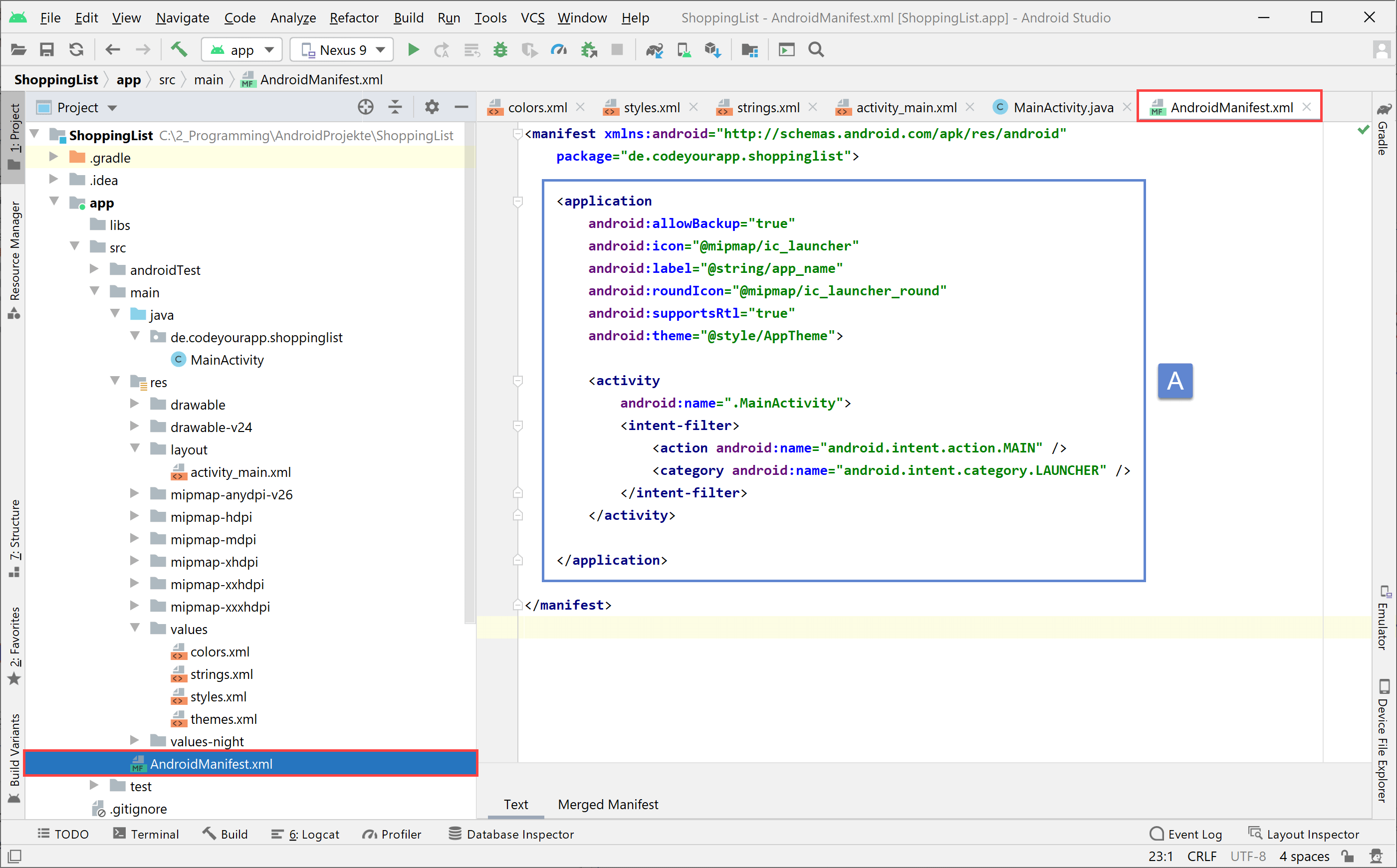This screenshot has height=868, width=1397.
Task: Select MainActivity in the project tree
Action: tap(227, 360)
